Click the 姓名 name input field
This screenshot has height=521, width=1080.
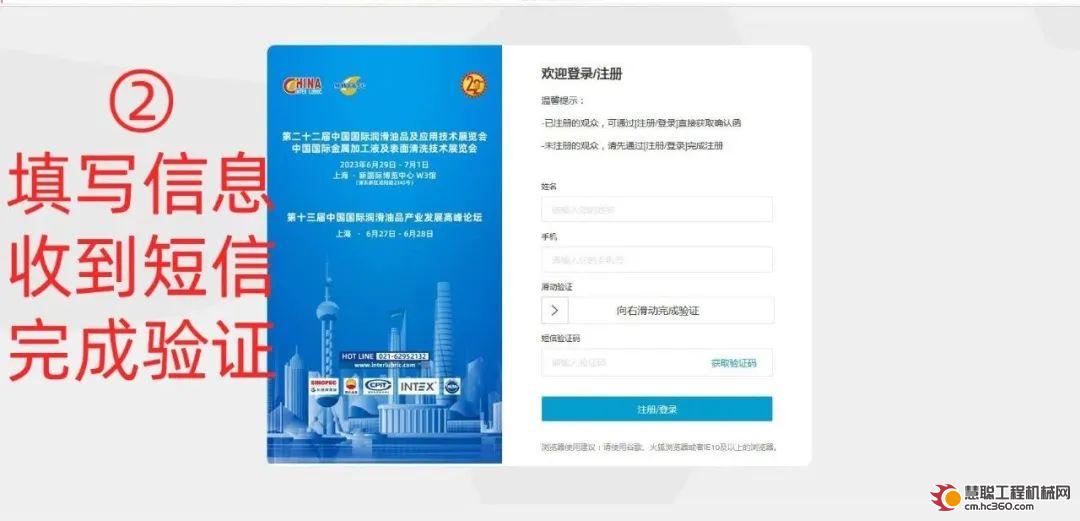(x=656, y=210)
